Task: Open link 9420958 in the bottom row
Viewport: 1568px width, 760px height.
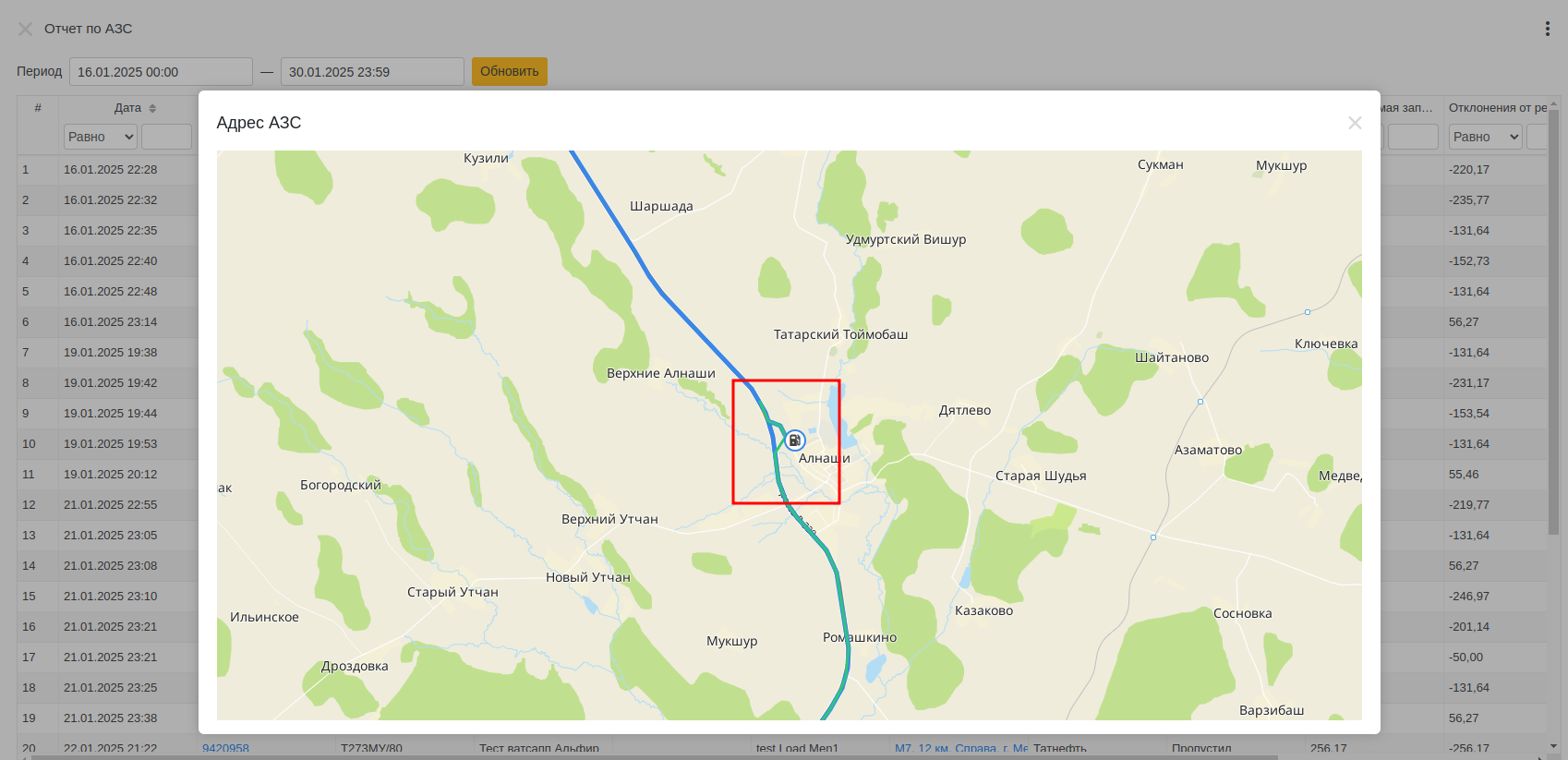Action: point(225,748)
